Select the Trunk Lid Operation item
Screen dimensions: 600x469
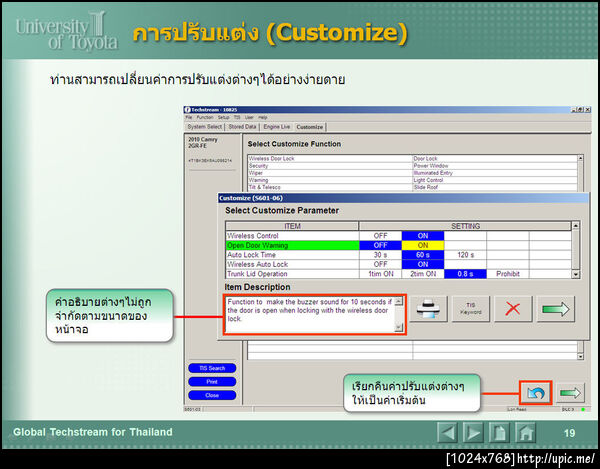(x=292, y=274)
